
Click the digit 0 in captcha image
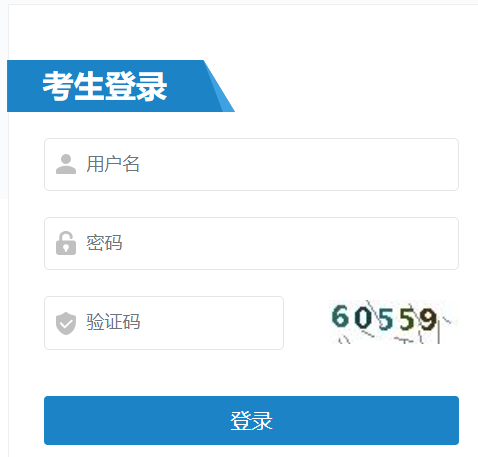click(363, 318)
